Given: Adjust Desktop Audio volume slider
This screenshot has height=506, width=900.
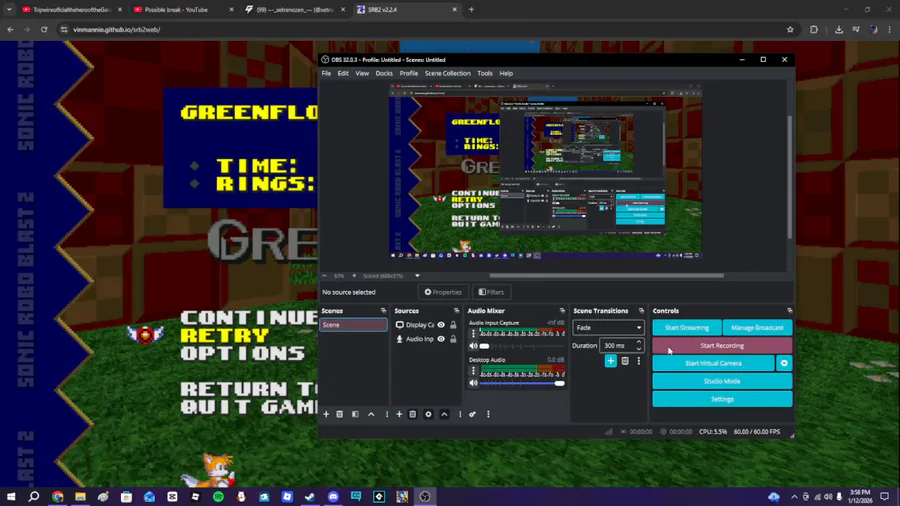Looking at the screenshot, I should (522, 383).
